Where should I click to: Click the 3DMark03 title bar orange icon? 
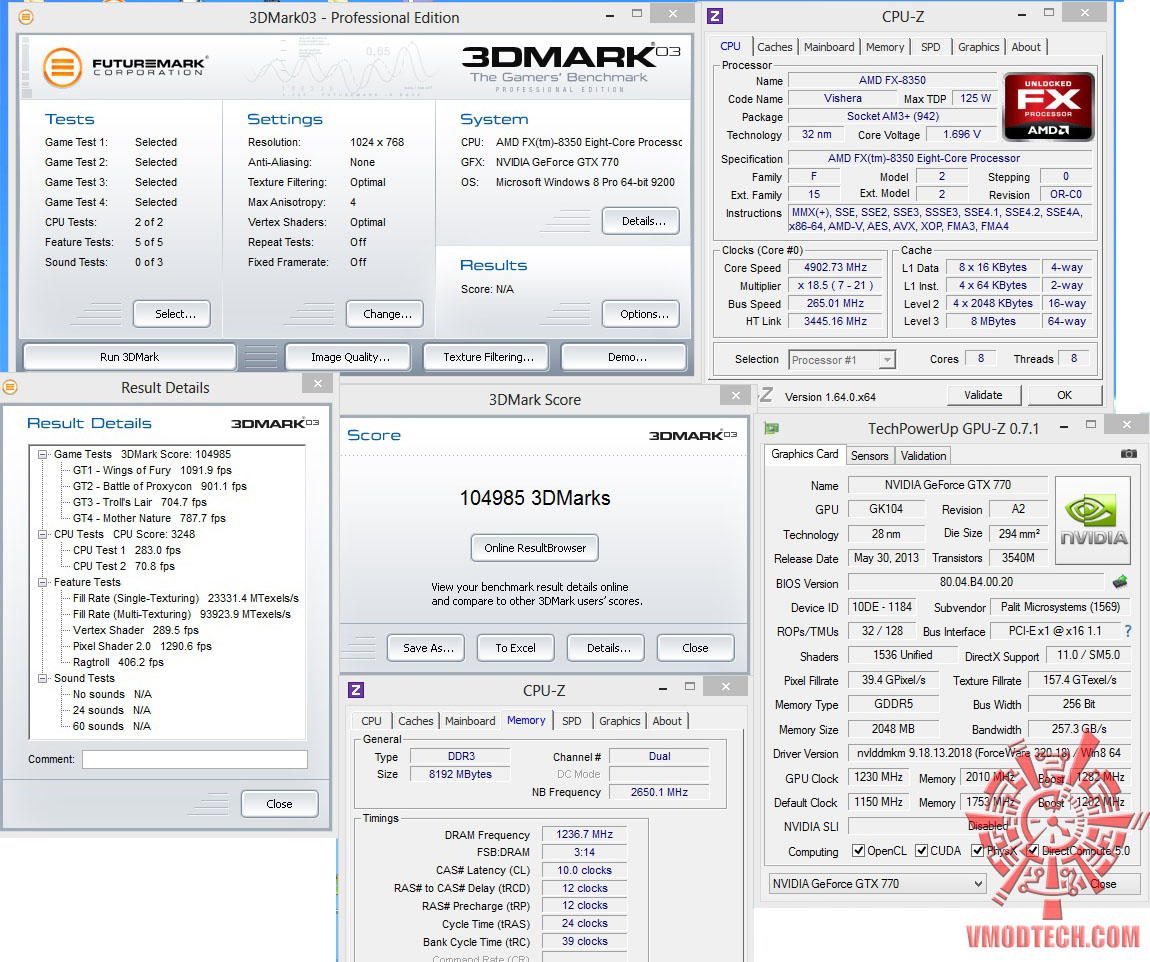coord(25,16)
